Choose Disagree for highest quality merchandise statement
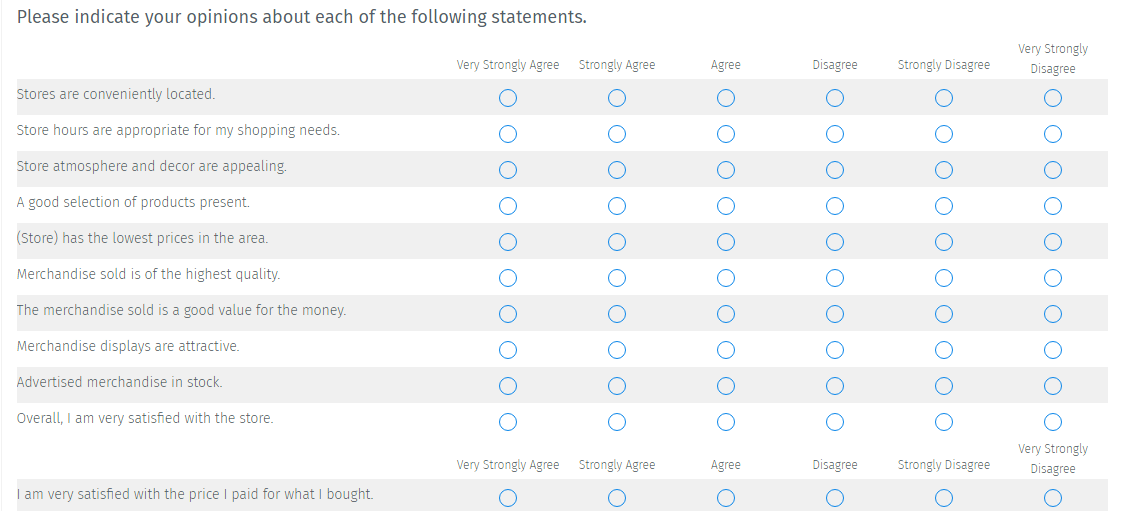Screen dimensions: 1122x511 pyautogui.click(x=835, y=278)
